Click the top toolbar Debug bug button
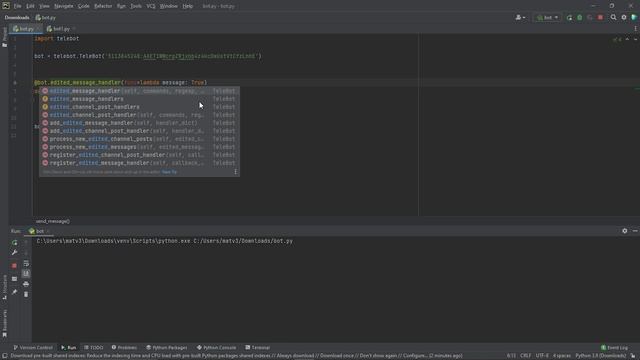The height and width of the screenshot is (360, 640). click(x=580, y=18)
